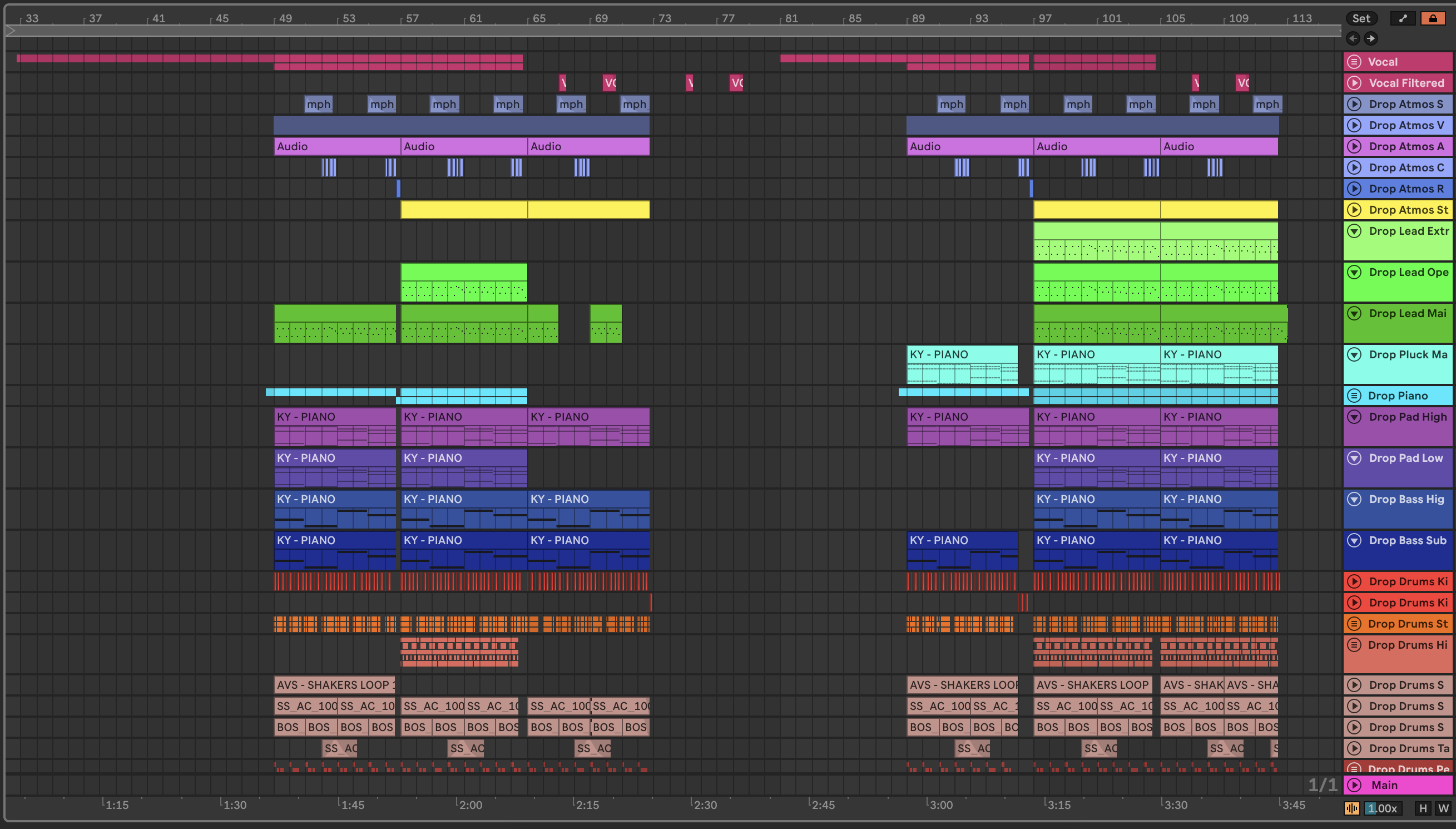Screen dimensions: 1456x829
Task: Unfold the Vocal track
Action: click(1354, 62)
